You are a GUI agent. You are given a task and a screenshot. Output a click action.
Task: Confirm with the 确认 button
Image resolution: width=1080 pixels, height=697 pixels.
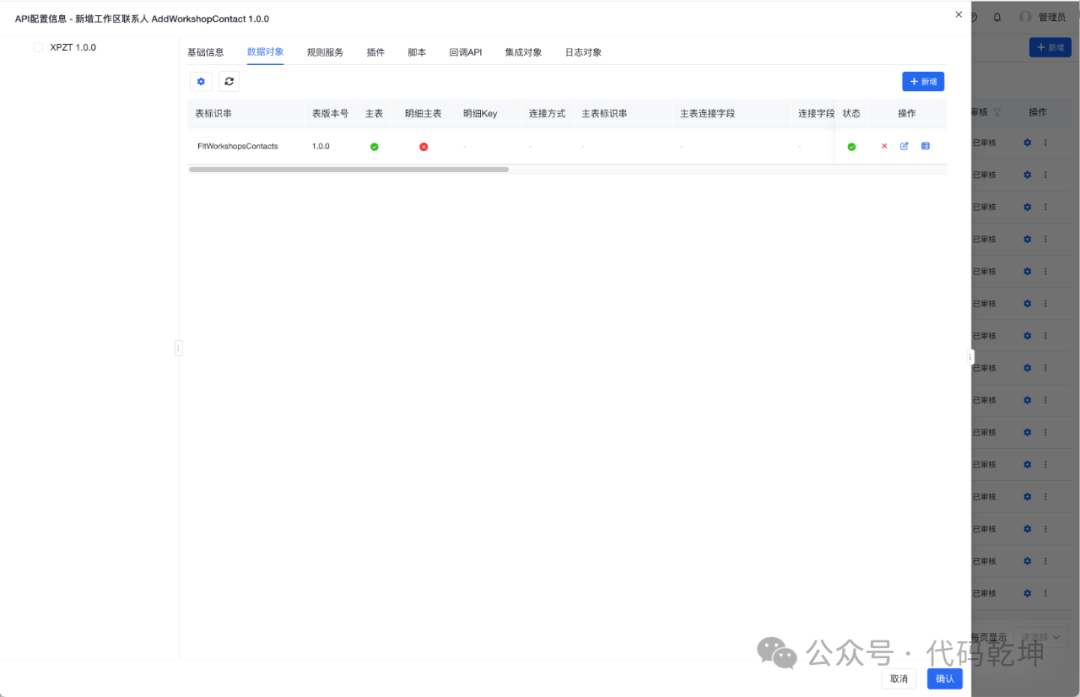945,678
